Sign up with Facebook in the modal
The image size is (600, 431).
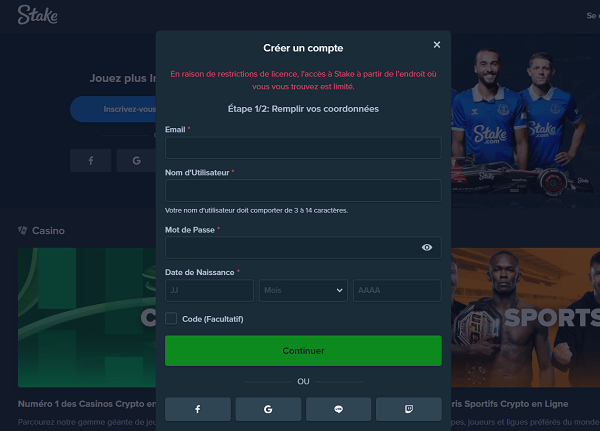(198, 409)
